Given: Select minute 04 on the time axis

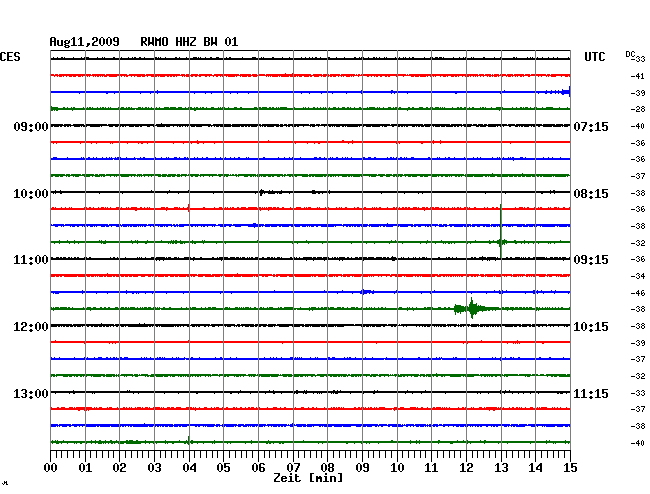Looking at the screenshot, I should (x=189, y=468).
